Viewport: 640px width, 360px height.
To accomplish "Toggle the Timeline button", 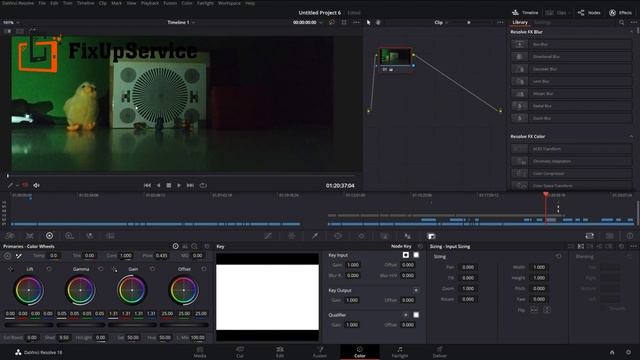I will [x=525, y=13].
